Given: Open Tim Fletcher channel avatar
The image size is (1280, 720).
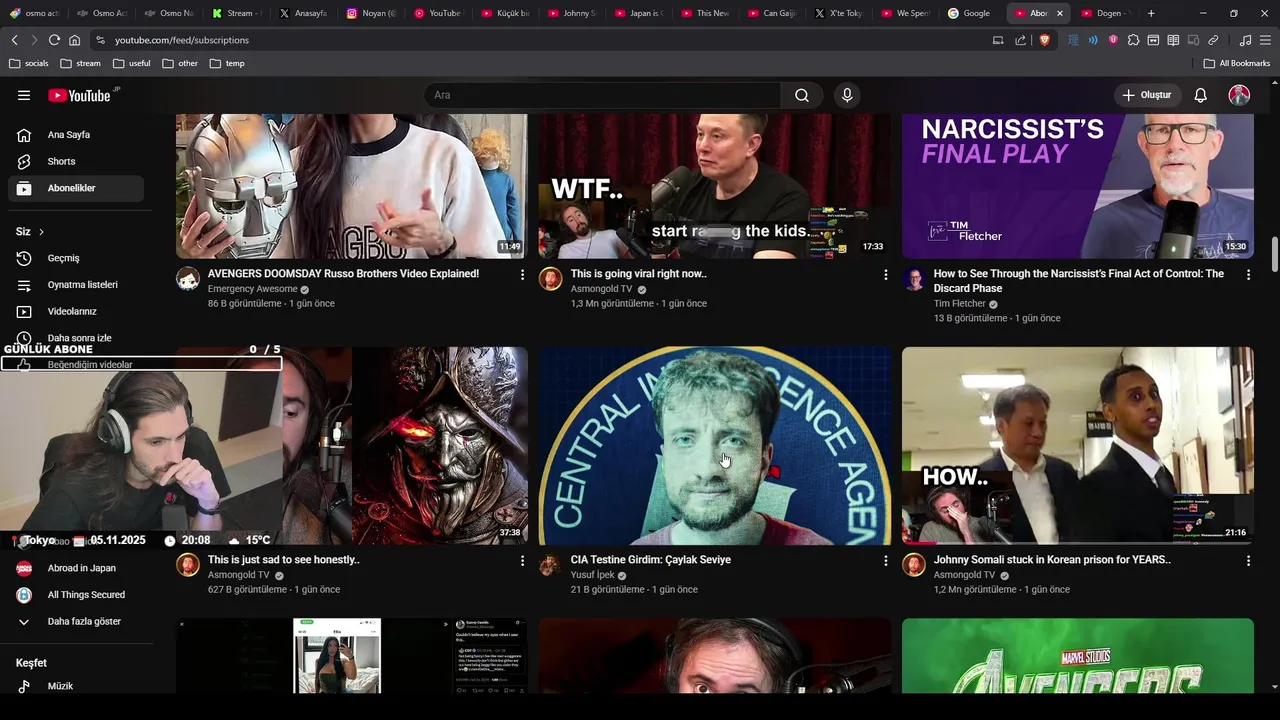Looking at the screenshot, I should [x=914, y=279].
